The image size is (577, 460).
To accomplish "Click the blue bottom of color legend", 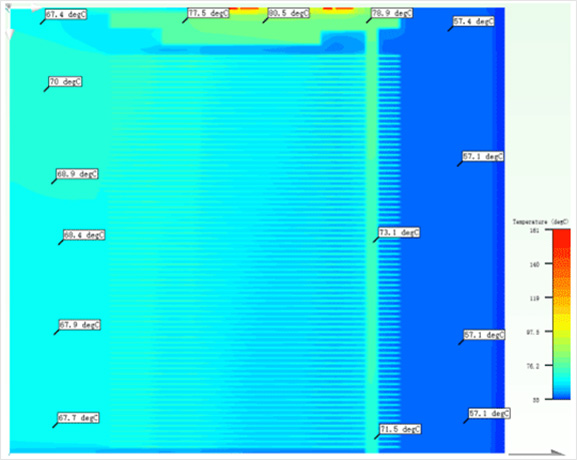I will pos(562,393).
